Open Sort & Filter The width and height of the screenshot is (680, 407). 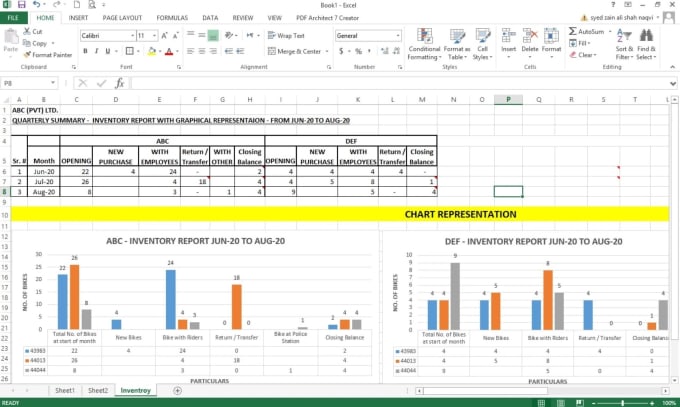(x=624, y=44)
